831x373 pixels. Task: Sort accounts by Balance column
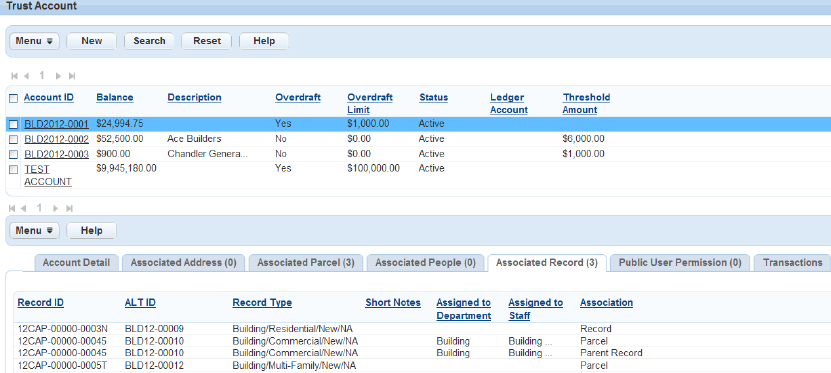[x=115, y=97]
